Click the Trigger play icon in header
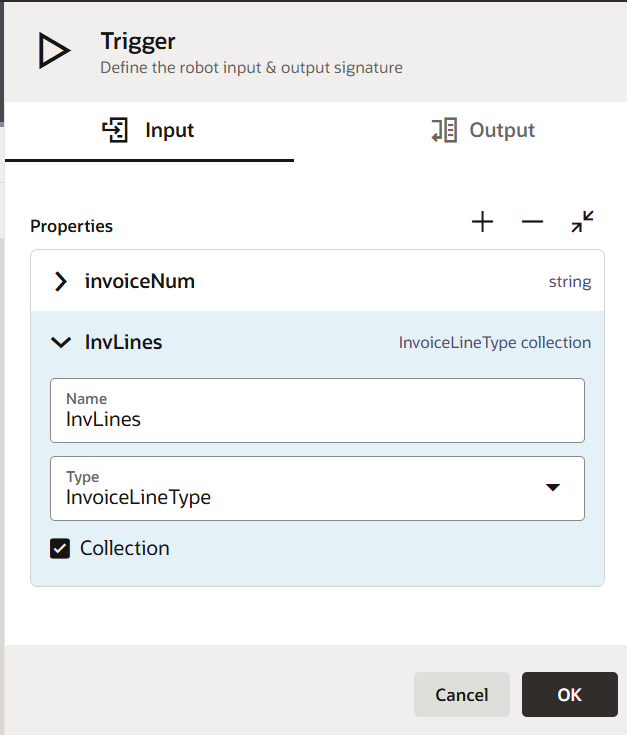Screen dimensions: 627x735 click(54, 51)
